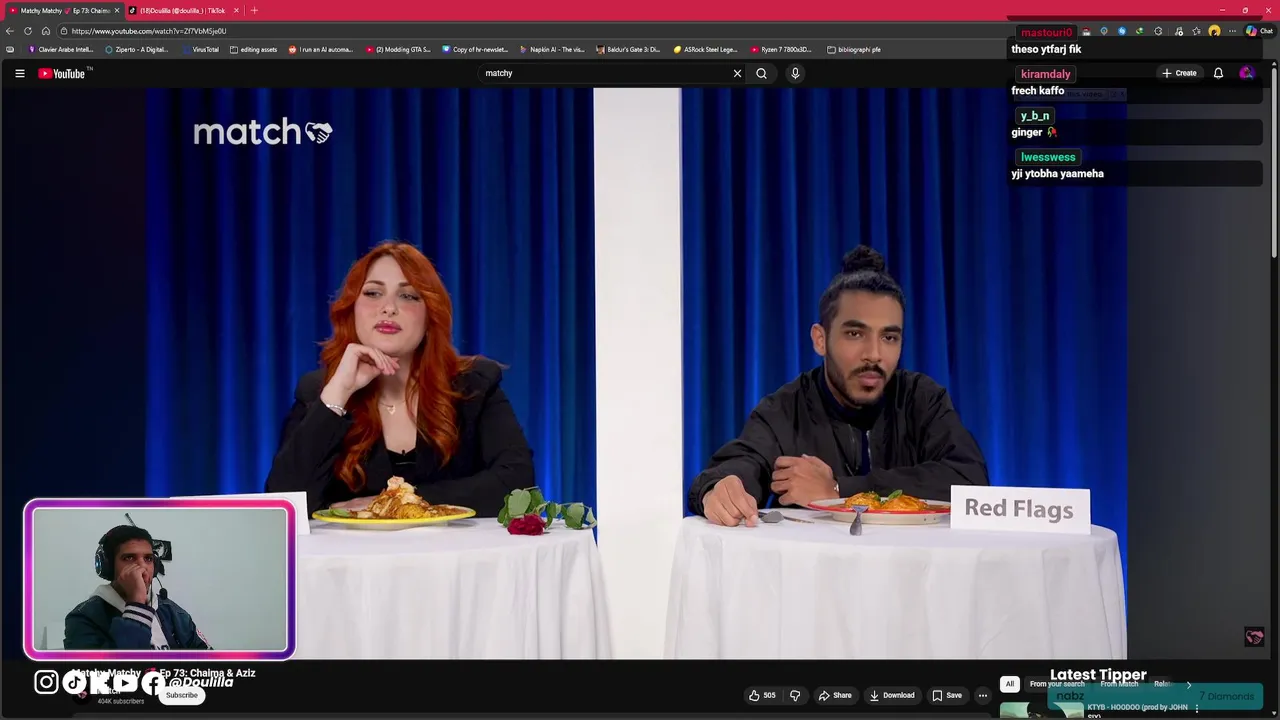Screen dimensions: 1280x720
Task: Open YouTube notifications bell
Action: (x=1218, y=73)
